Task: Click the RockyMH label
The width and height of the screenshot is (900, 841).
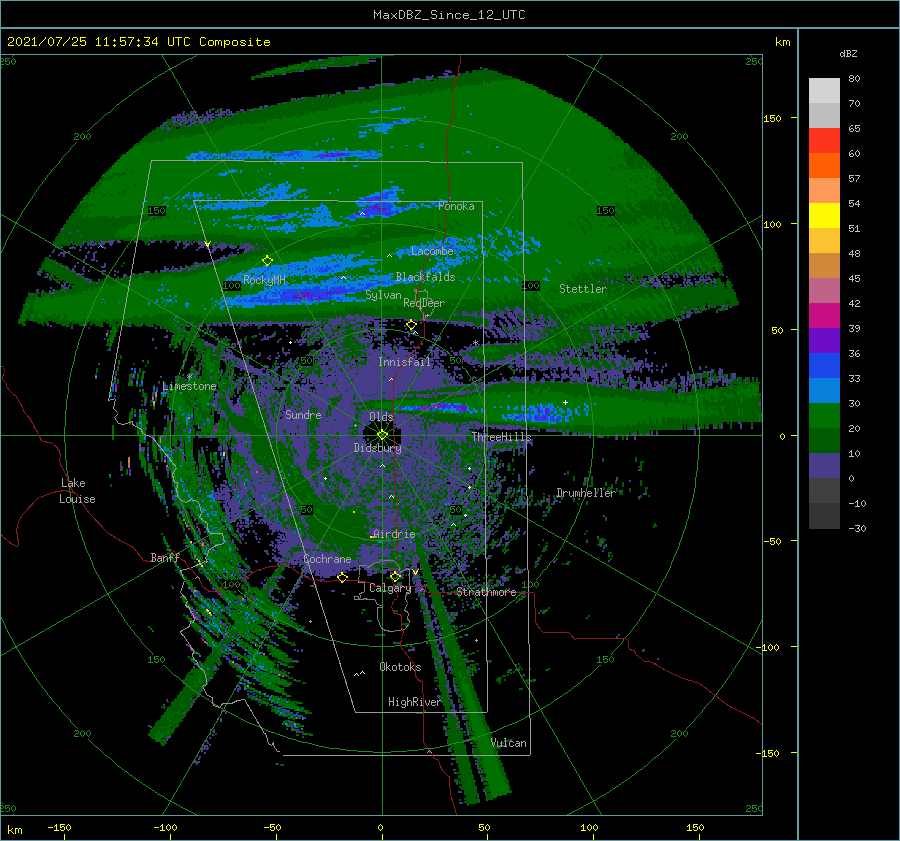Action: click(264, 280)
